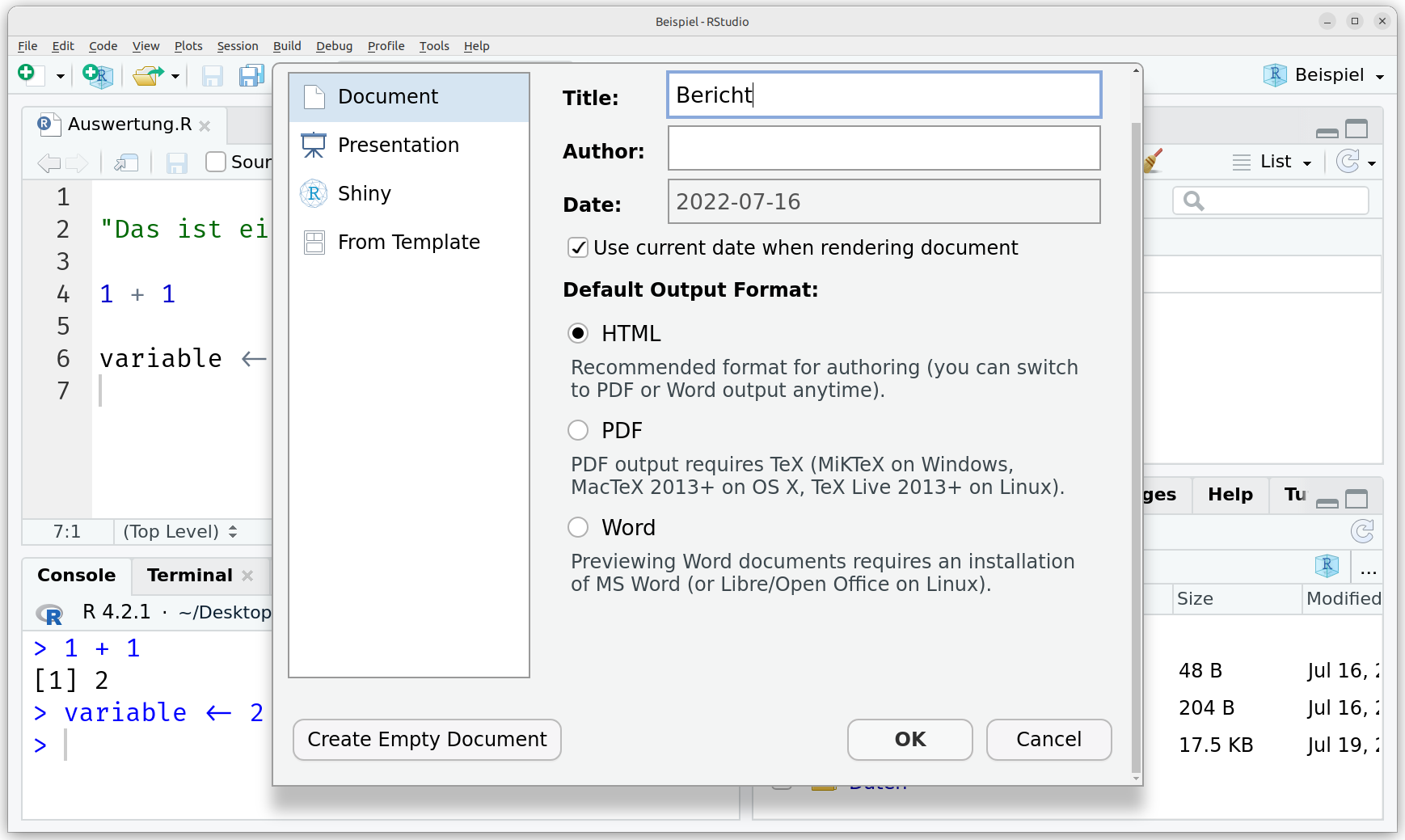Image resolution: width=1405 pixels, height=840 pixels.
Task: Switch to the Terminal tab
Action: 190,575
